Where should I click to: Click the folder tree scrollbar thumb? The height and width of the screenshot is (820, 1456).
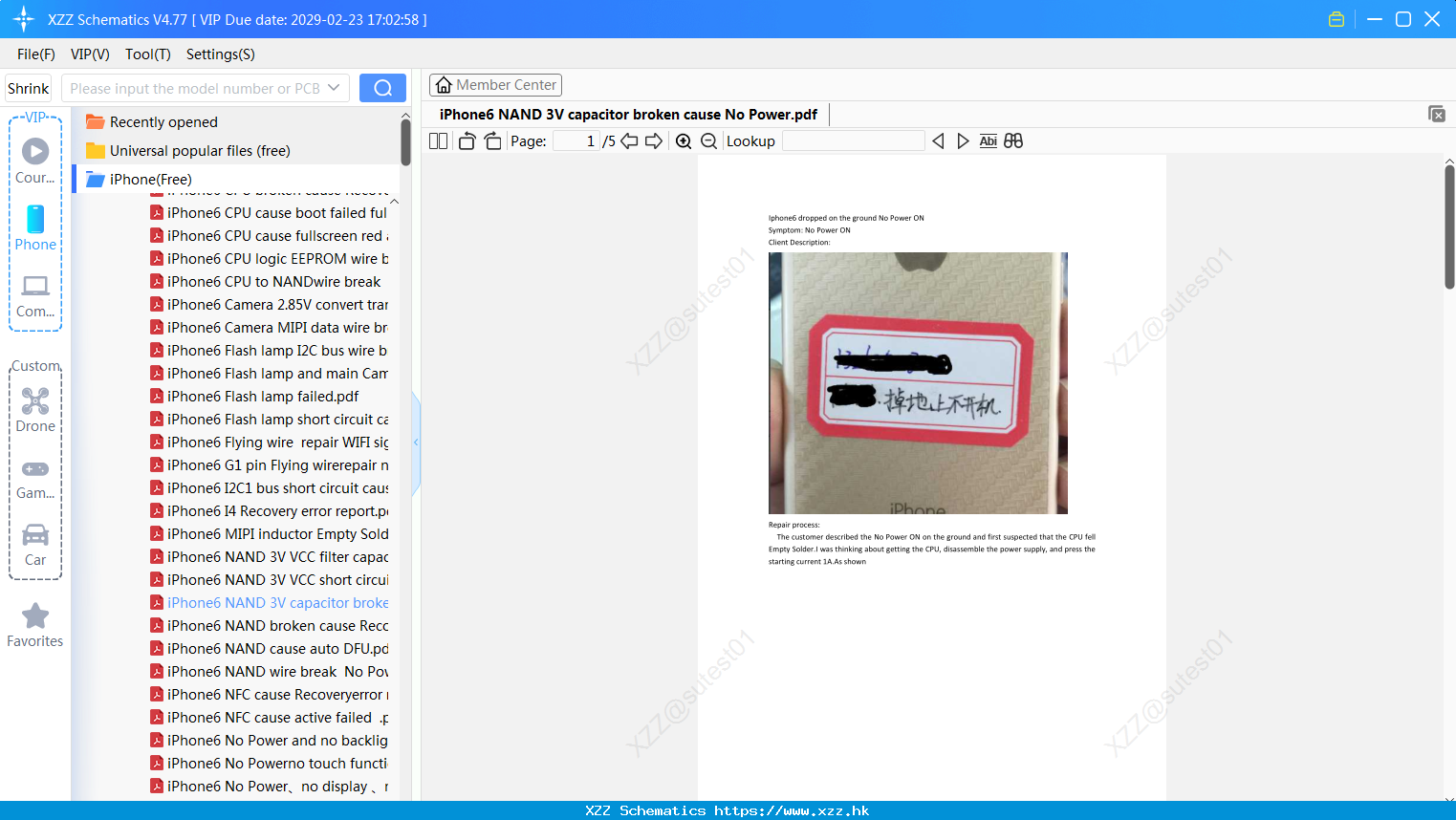[405, 142]
